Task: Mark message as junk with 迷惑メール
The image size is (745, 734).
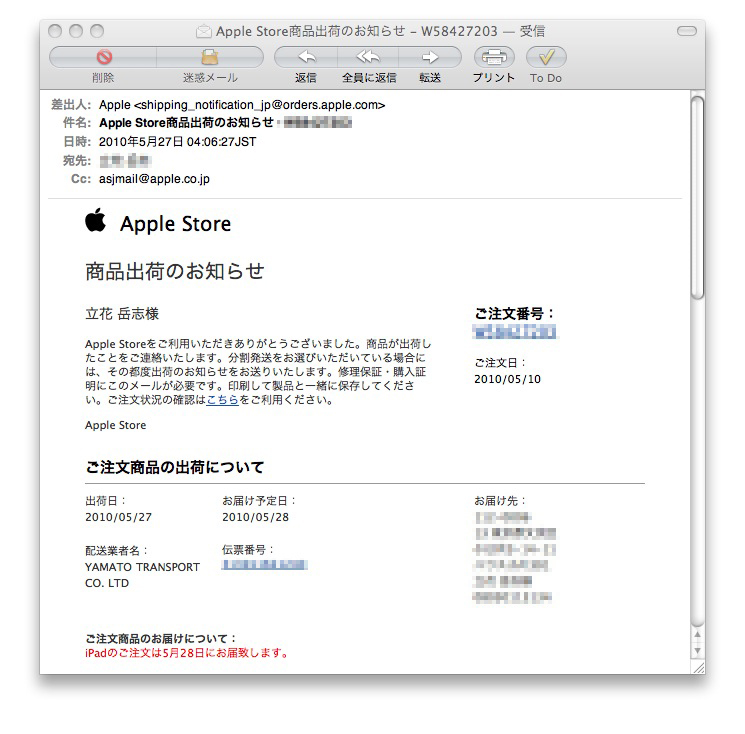Action: pyautogui.click(x=210, y=57)
